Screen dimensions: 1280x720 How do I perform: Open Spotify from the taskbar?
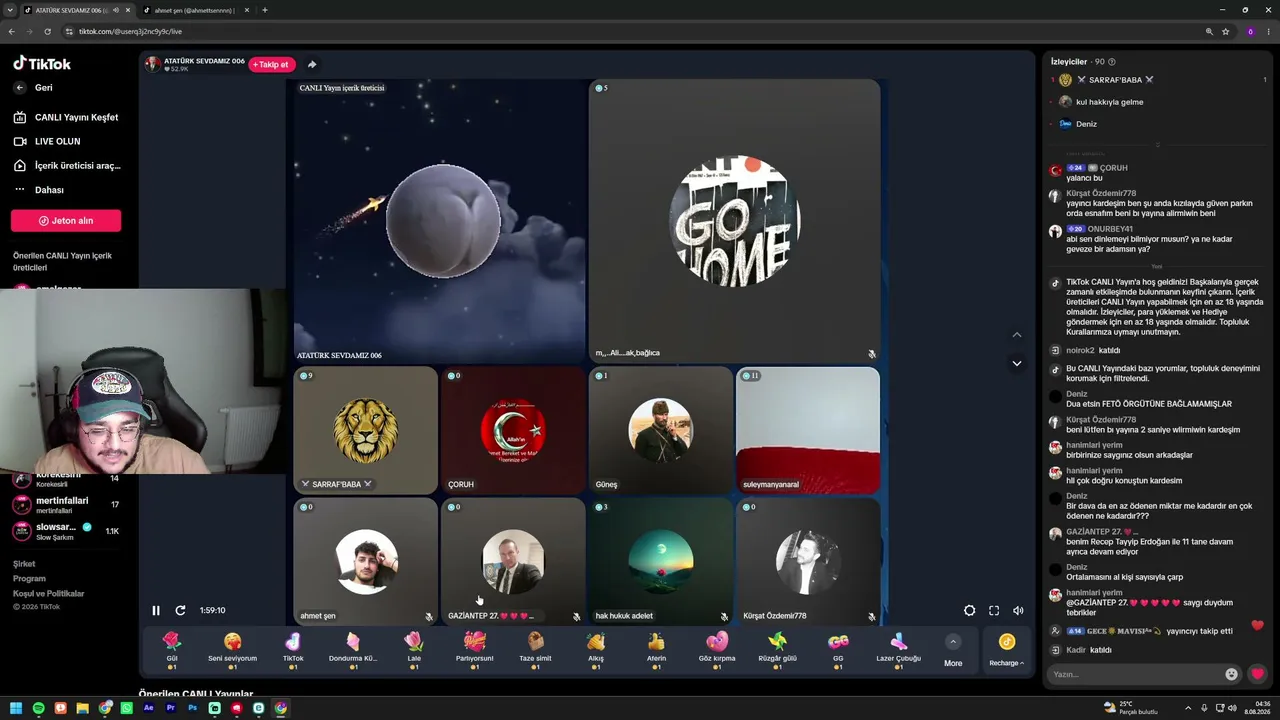[x=39, y=708]
